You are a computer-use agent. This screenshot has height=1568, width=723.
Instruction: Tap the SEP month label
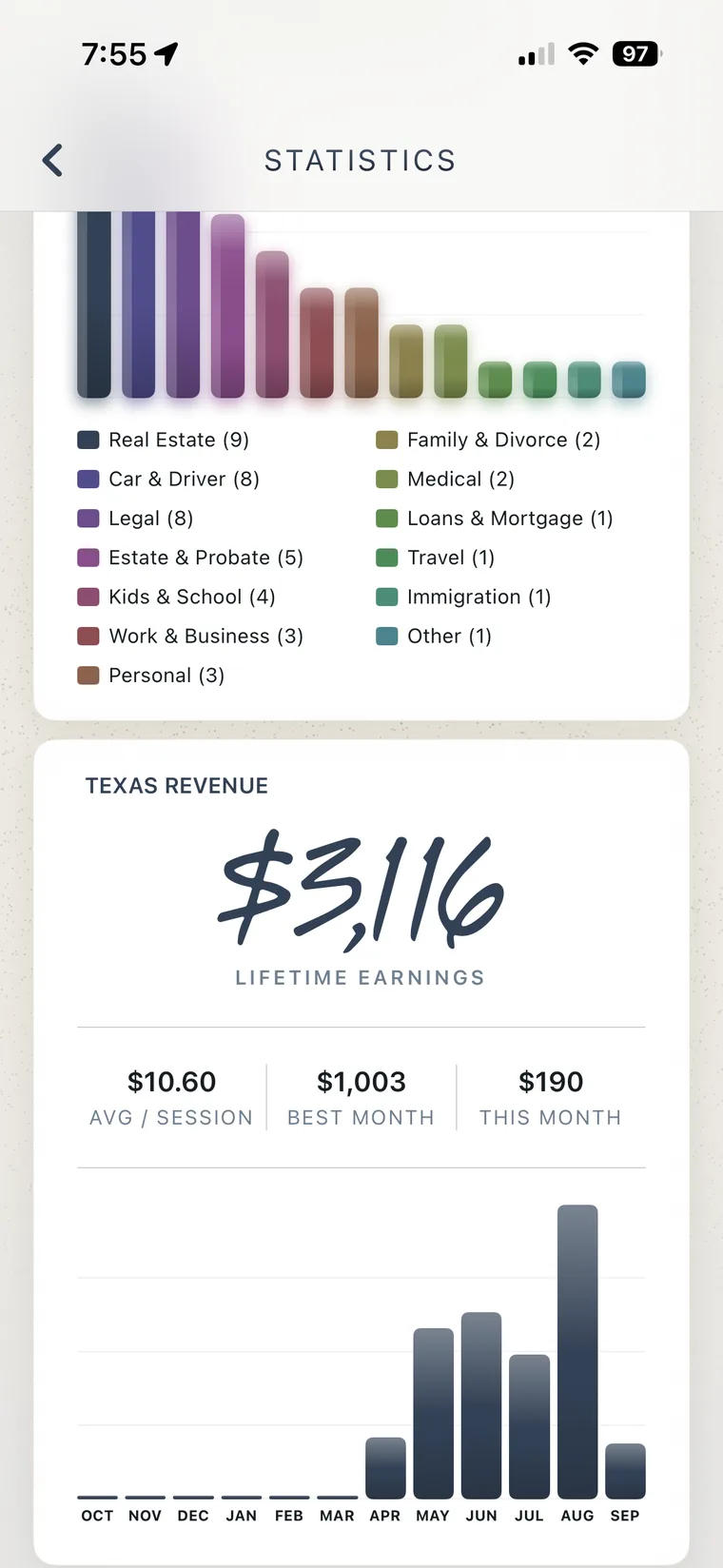click(x=625, y=1516)
